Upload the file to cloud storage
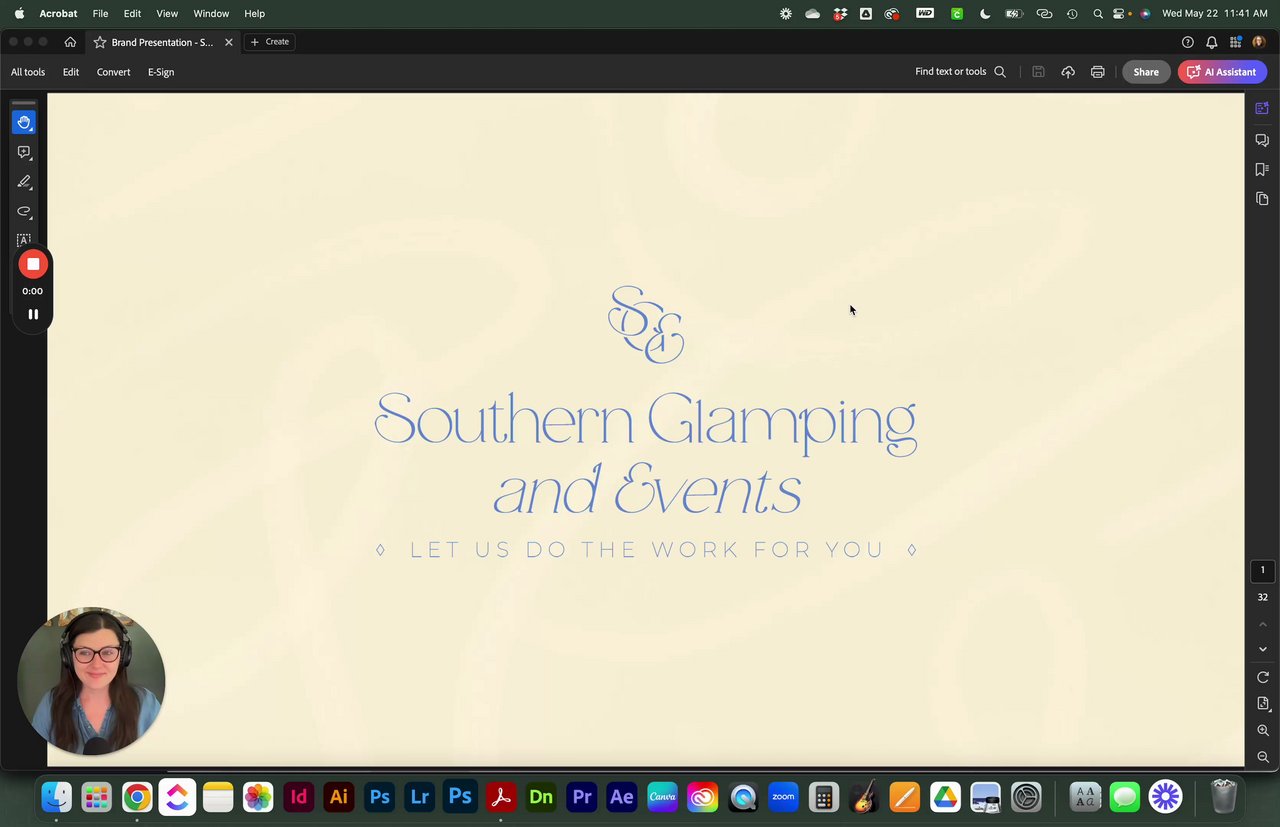This screenshot has height=827, width=1280. 1068,72
